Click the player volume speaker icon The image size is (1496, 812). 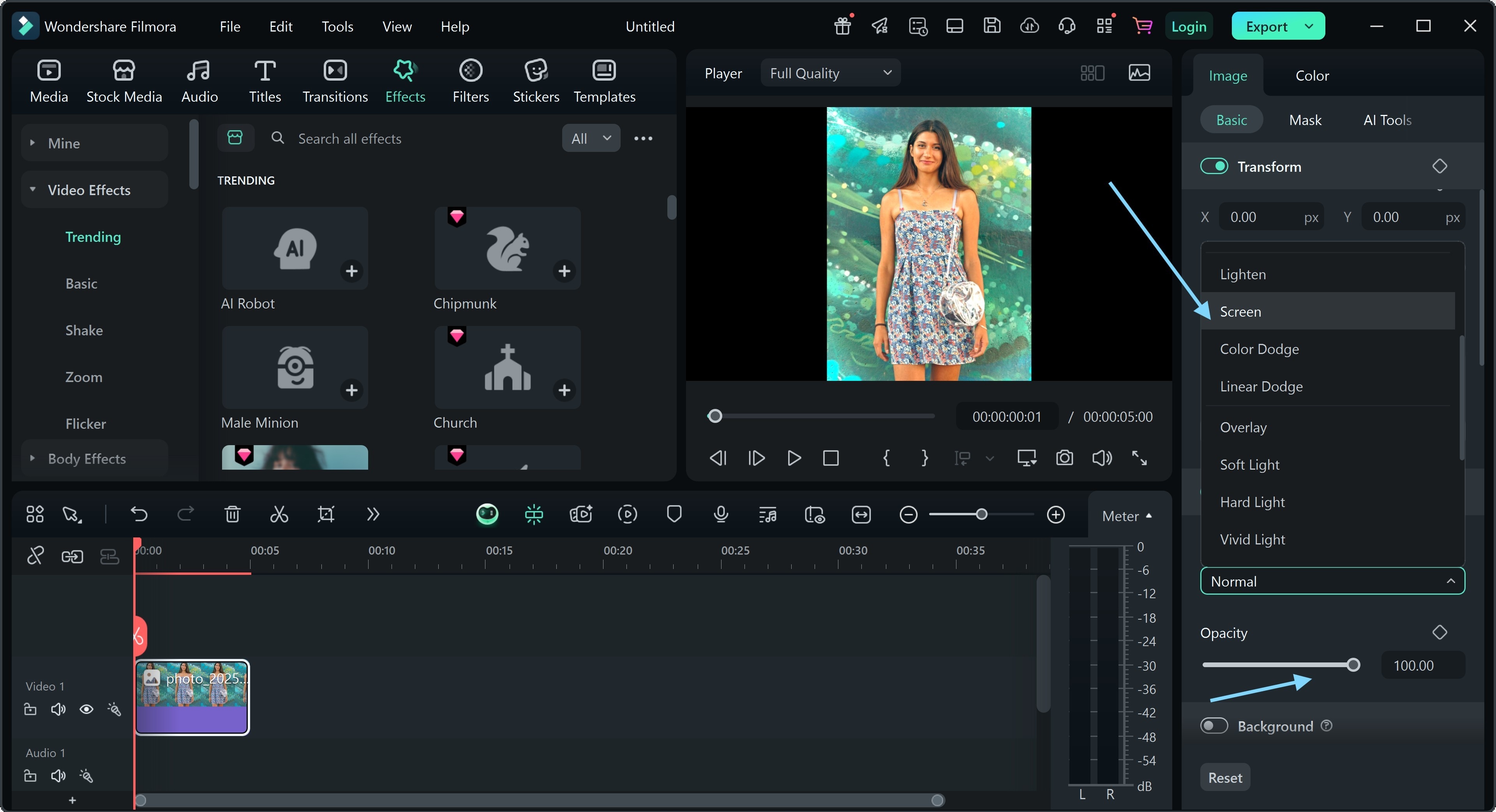[x=1102, y=458]
